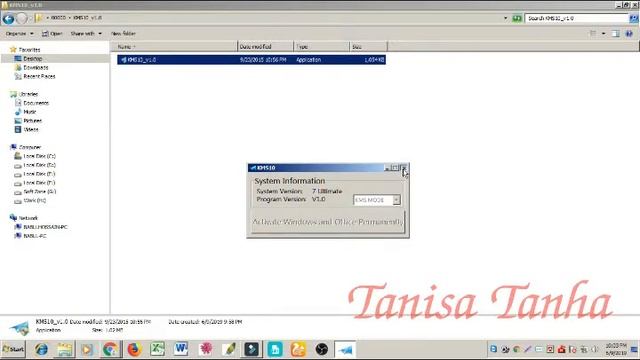
Task: Open Local Disk (C:) drive
Action: coord(35,156)
